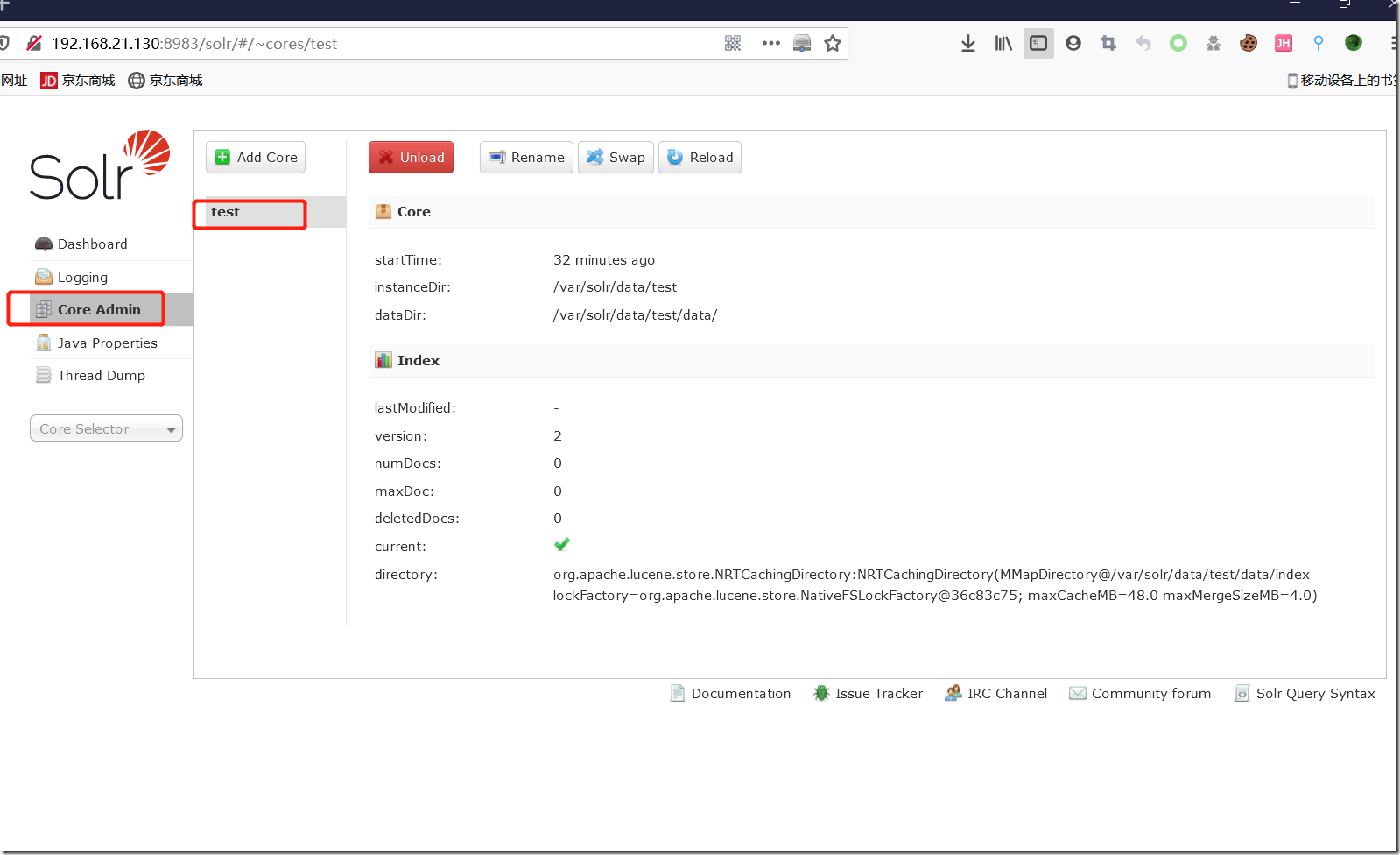Click the printer icon in address bar
The image size is (1400, 855).
tap(802, 43)
